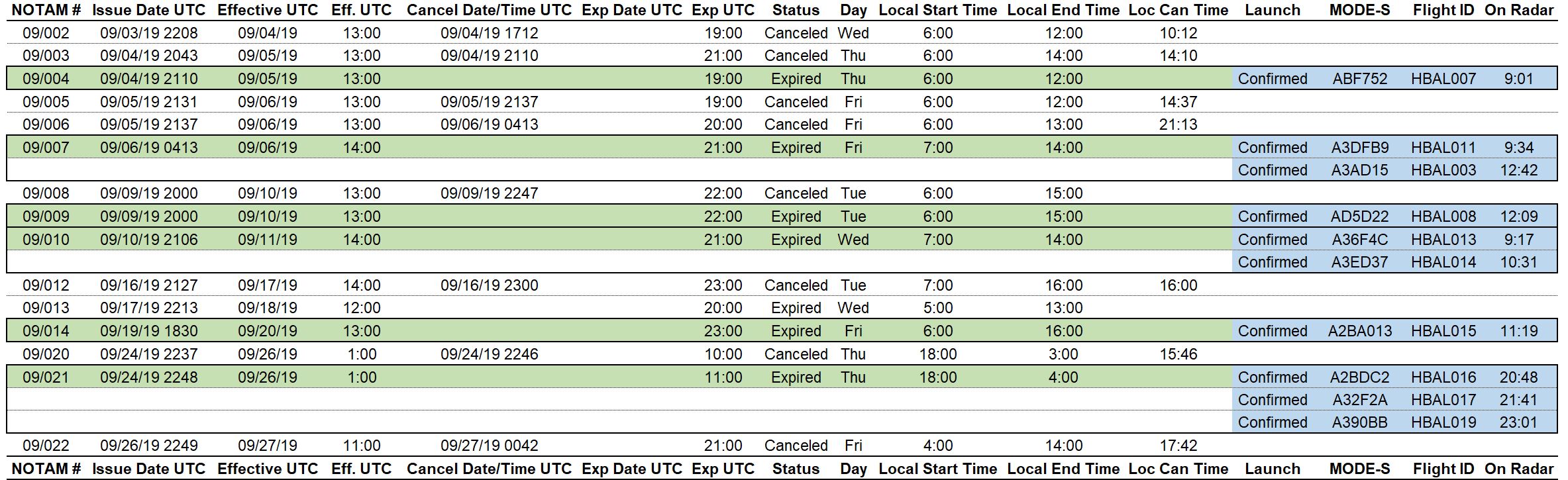Click MODE-S code AD5D22

(1359, 216)
